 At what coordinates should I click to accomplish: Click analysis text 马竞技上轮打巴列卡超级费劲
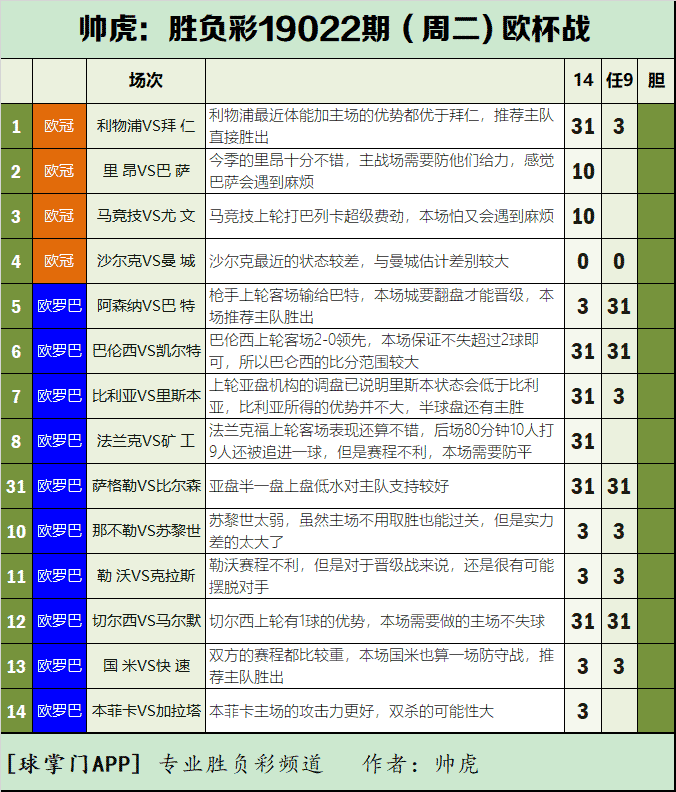[381, 216]
